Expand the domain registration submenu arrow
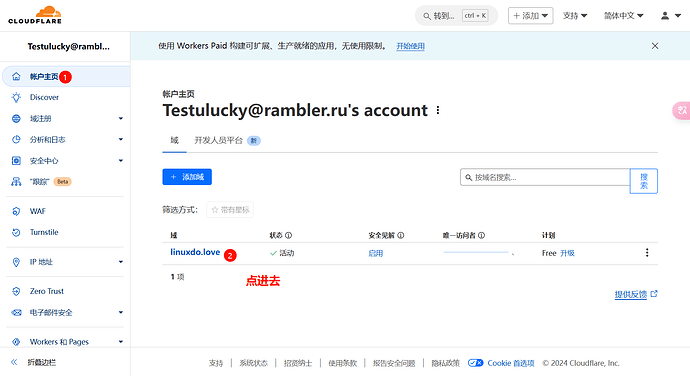Screen dimensions: 690x376 coord(121,118)
